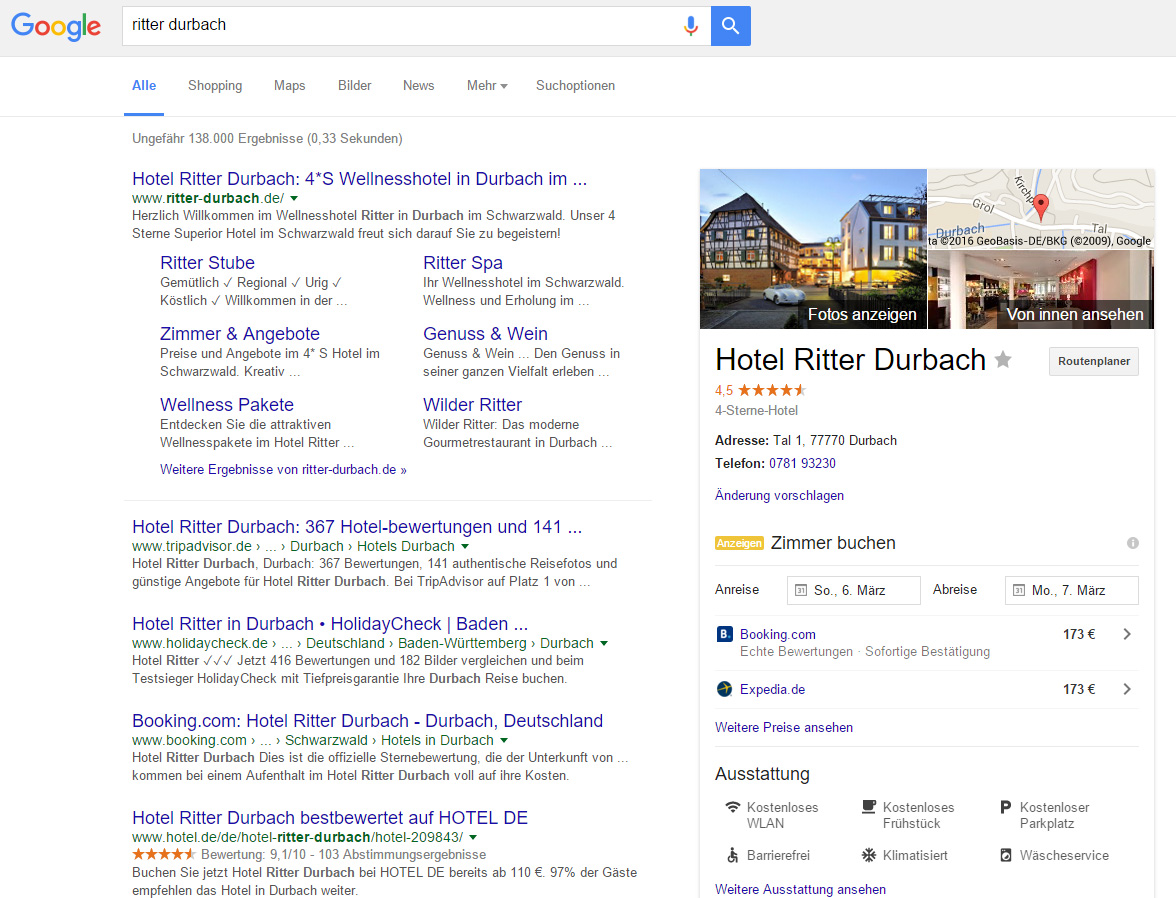Open Suchoptionen search tools
This screenshot has width=1176, height=898.
[575, 86]
